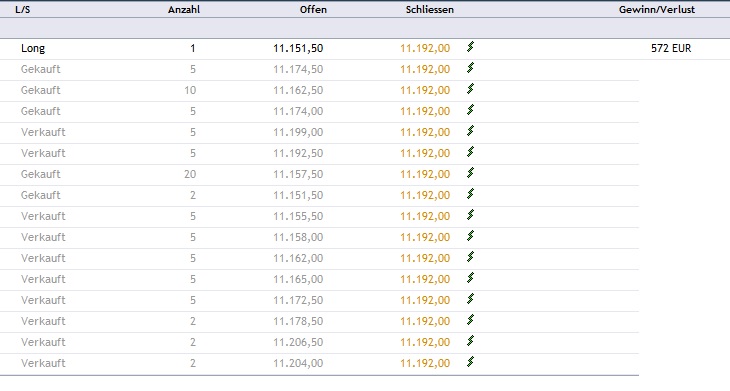Click the 572 EUR profit value
The height and width of the screenshot is (391, 730).
[671, 48]
